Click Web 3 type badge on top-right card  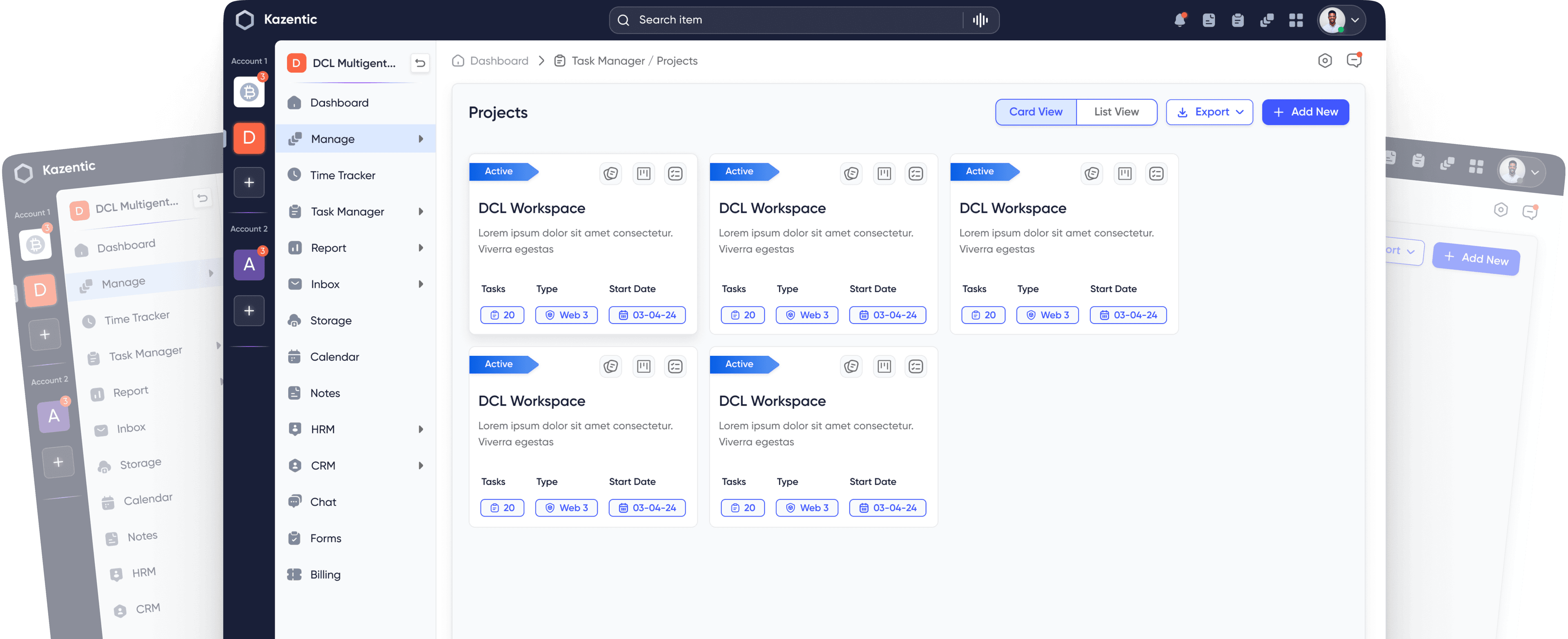click(x=1047, y=315)
